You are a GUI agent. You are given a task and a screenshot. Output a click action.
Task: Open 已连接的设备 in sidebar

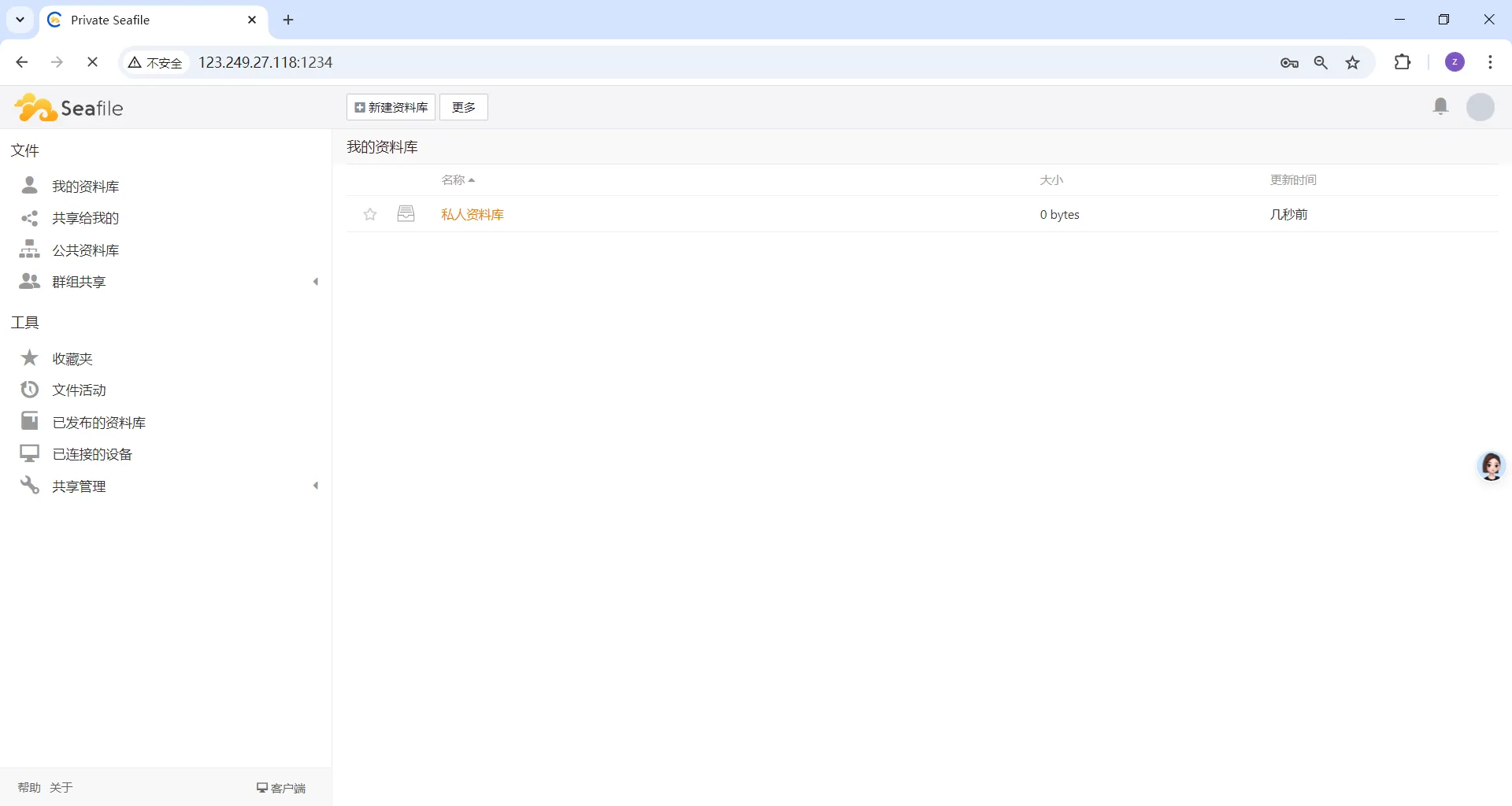point(92,454)
